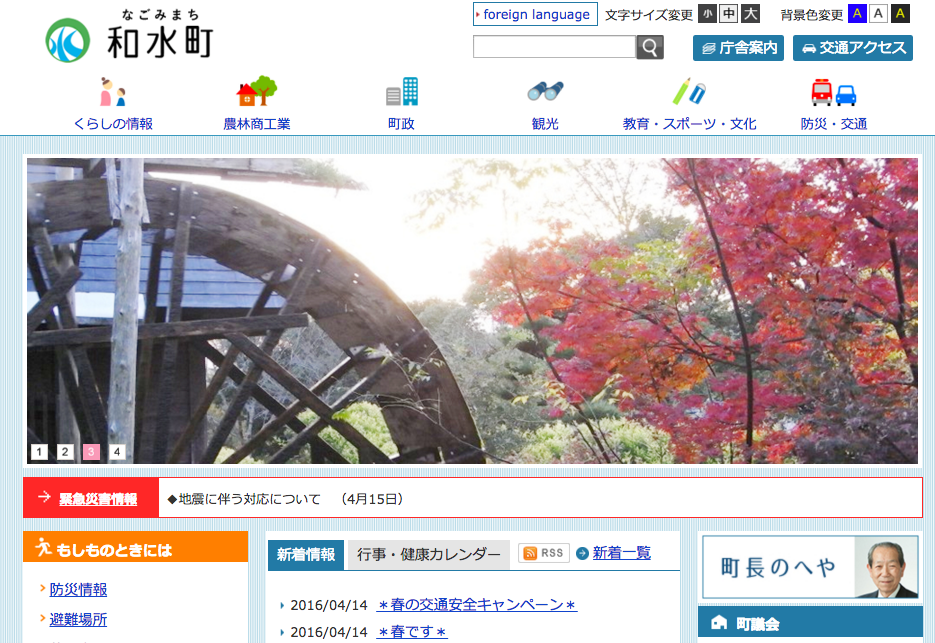Open 交通アクセス access button
The image size is (935, 643).
point(853,48)
